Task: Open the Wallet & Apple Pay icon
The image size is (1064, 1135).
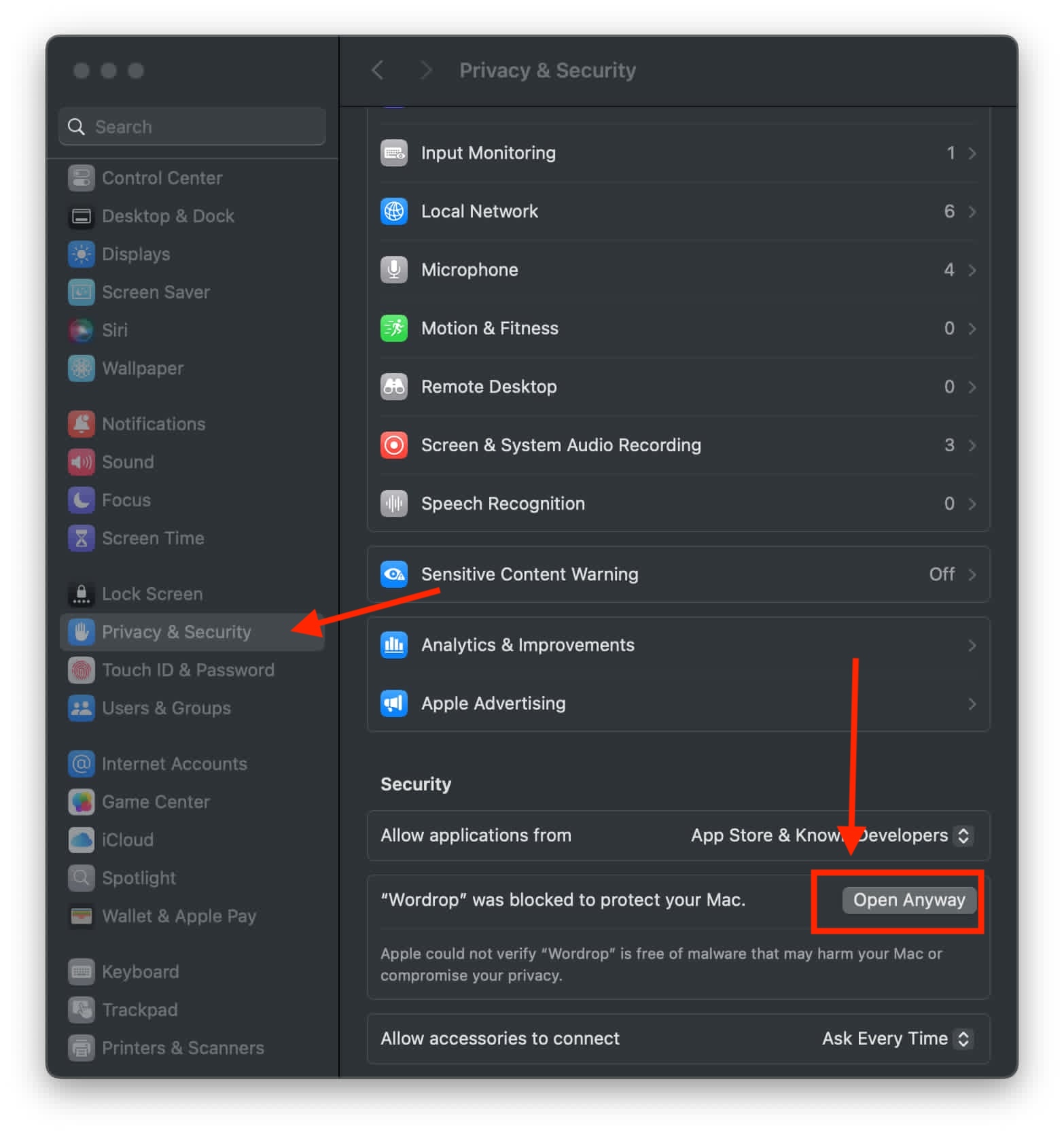Action: click(81, 916)
